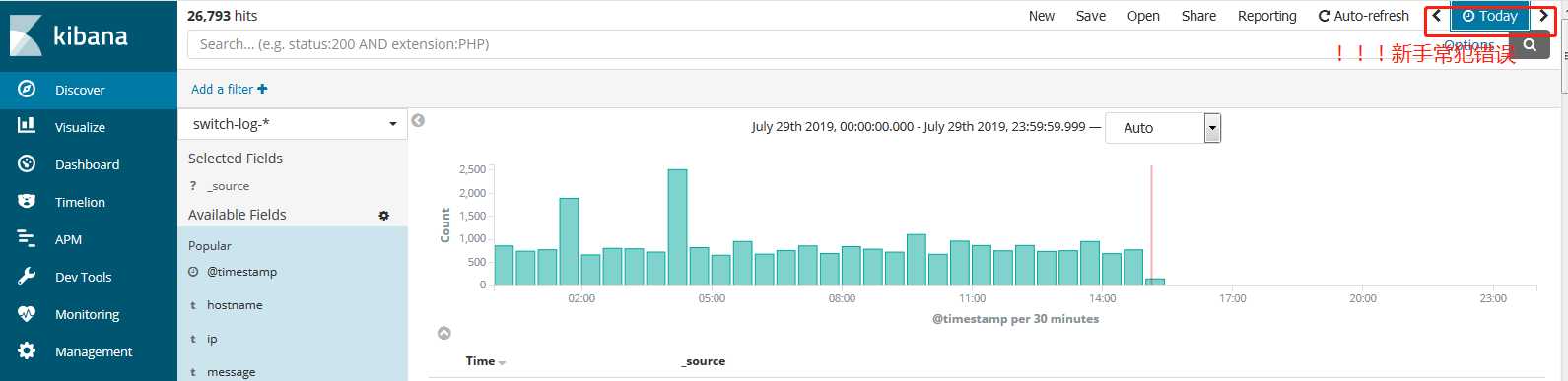Image resolution: width=1568 pixels, height=381 pixels.
Task: Open the Auto interval dropdown
Action: (1162, 128)
